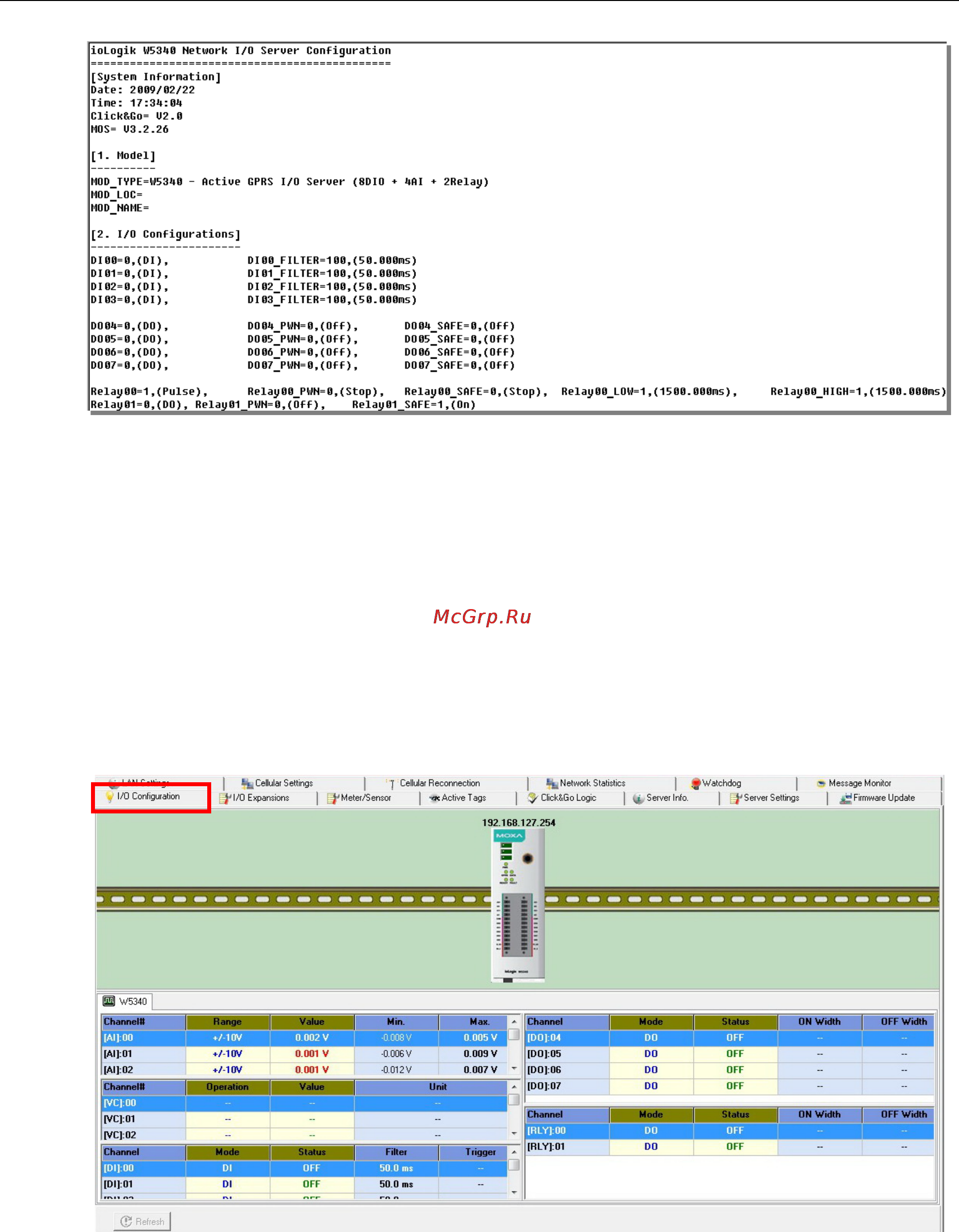Click DI table scroll down arrow
Viewport: 959px width, 1232px height.
tap(513, 1192)
